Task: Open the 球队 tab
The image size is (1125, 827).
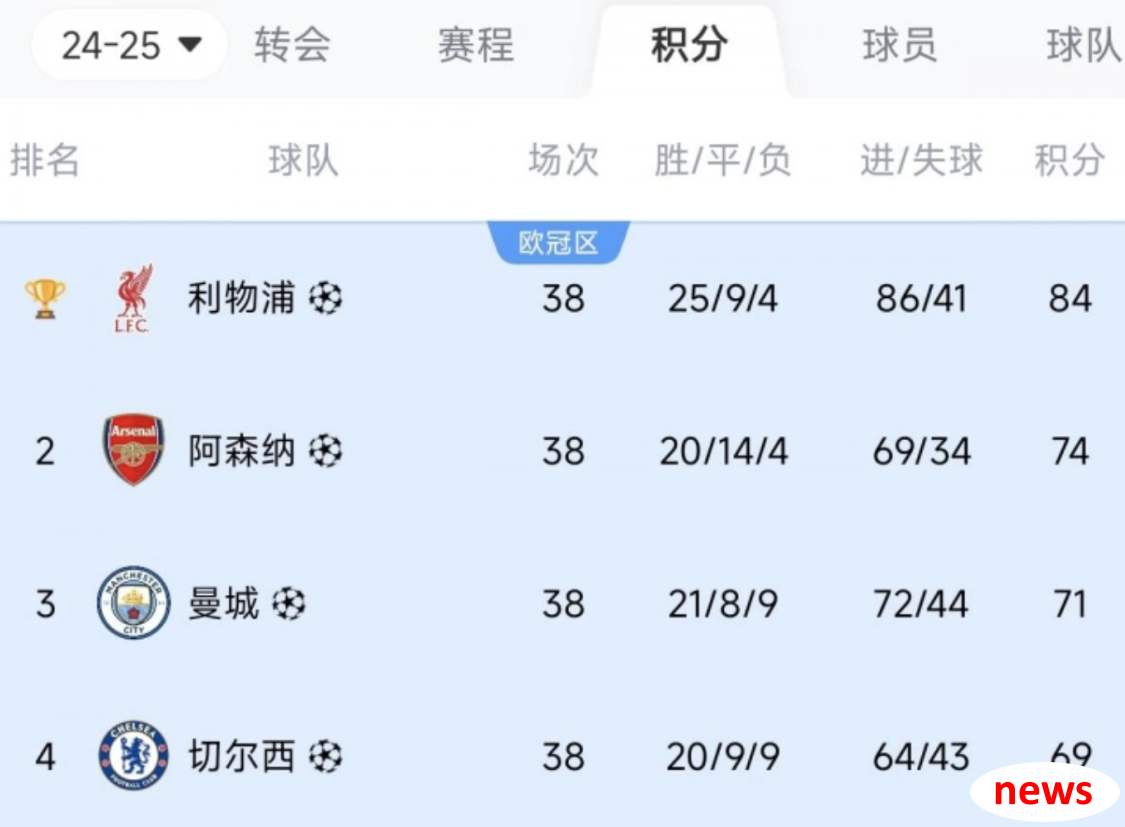Action: 1083,45
